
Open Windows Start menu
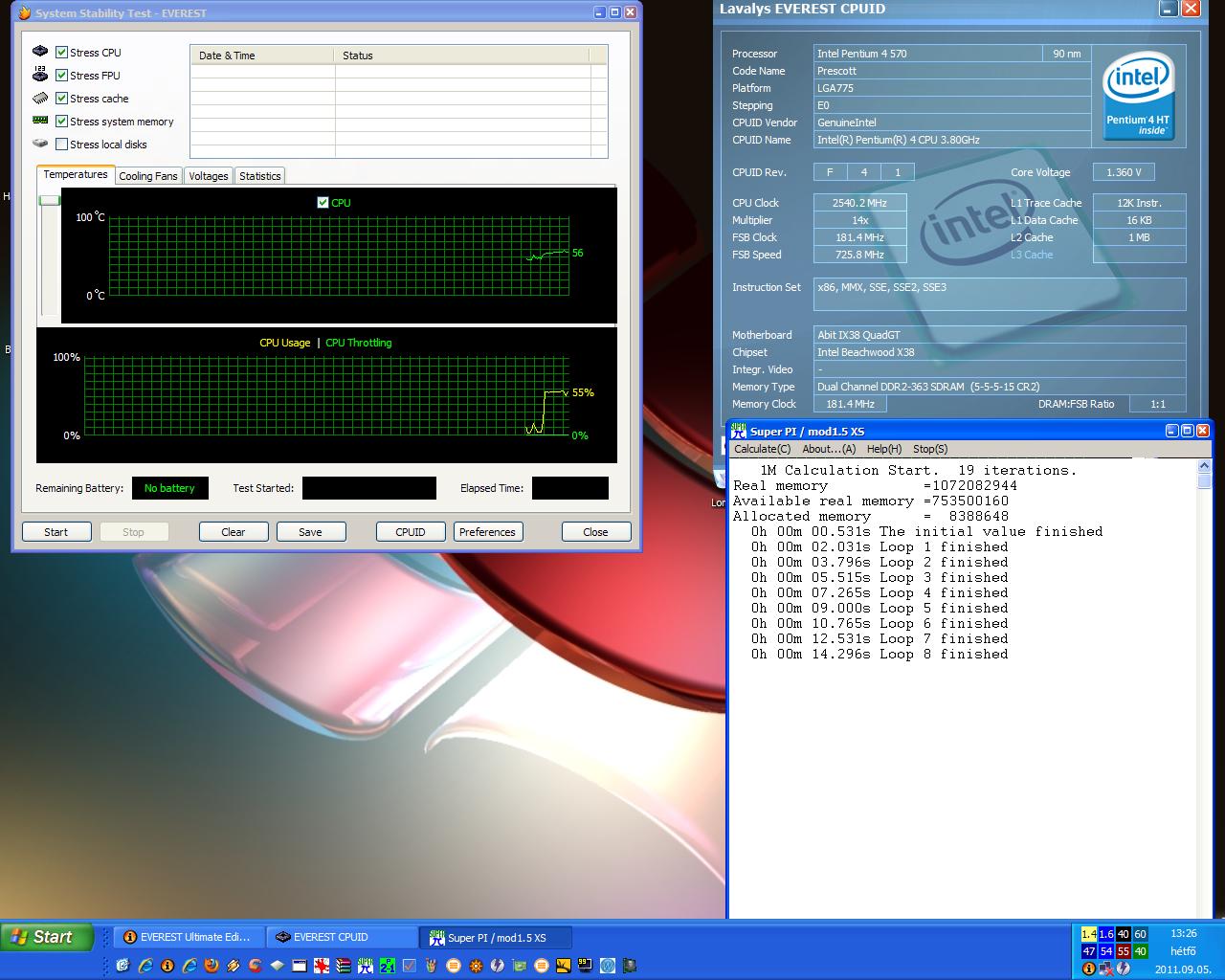(47, 937)
